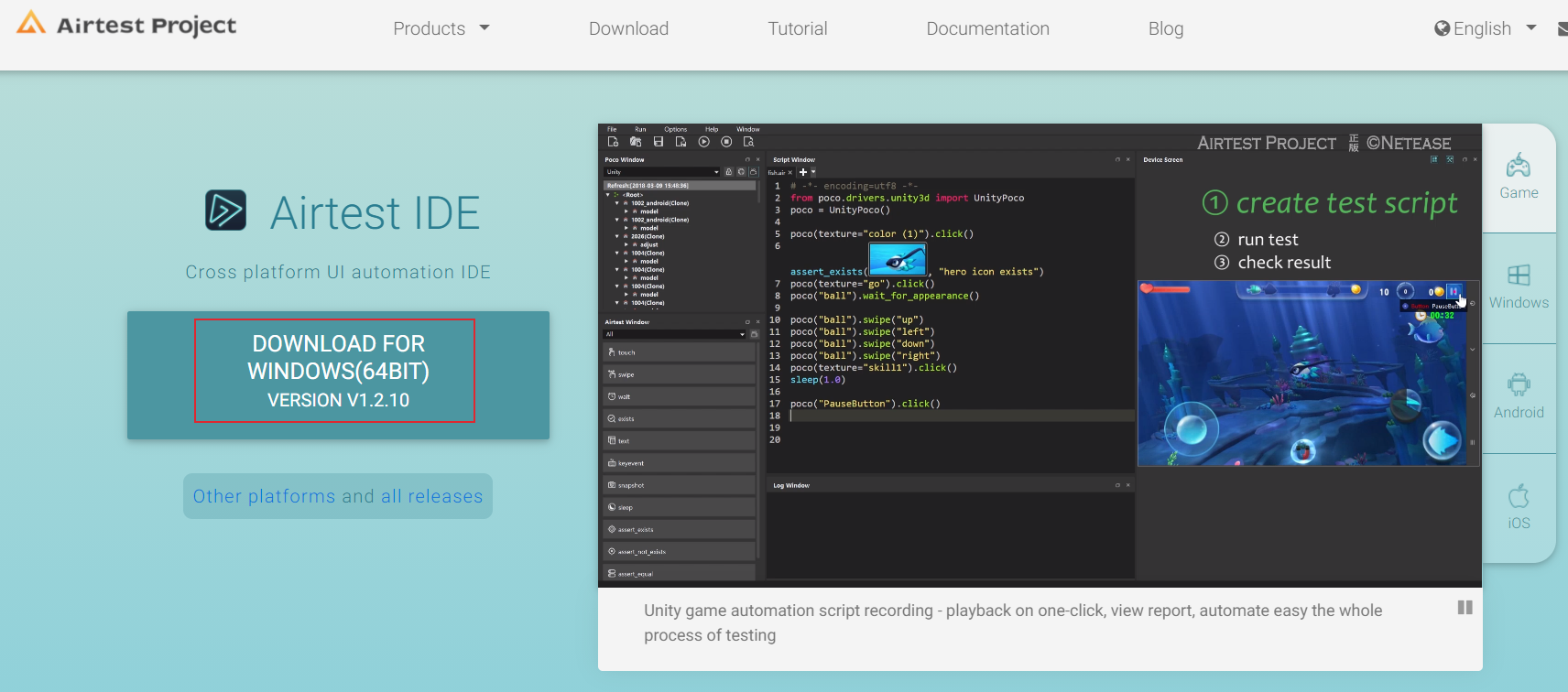Open the Window menu in IDE
The width and height of the screenshot is (1568, 692).
pos(748,129)
